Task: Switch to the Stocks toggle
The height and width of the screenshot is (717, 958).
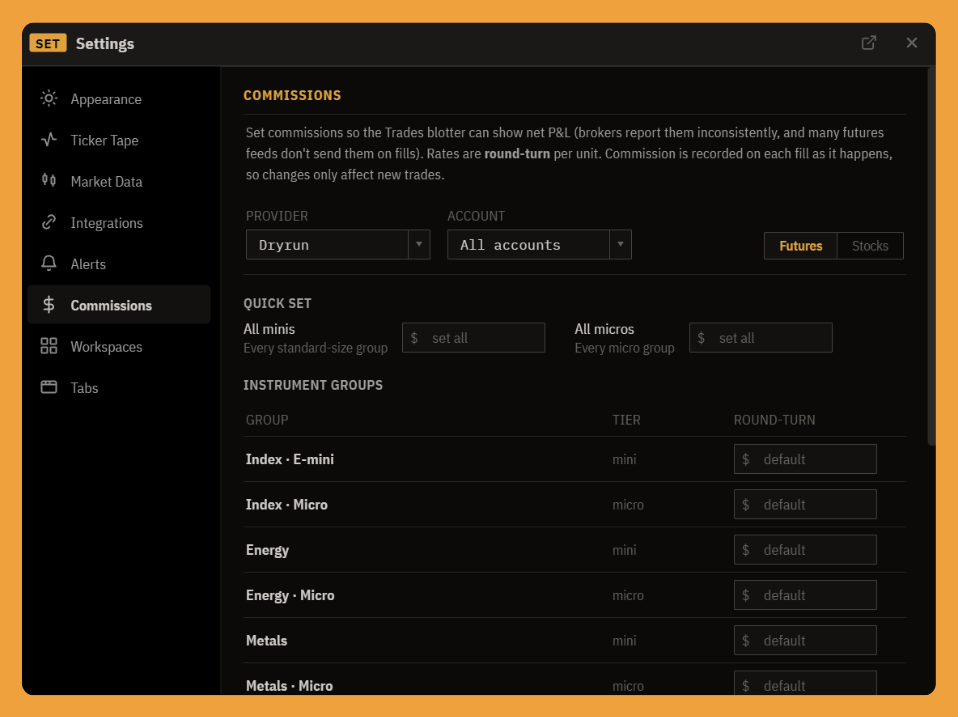Action: pyautogui.click(x=870, y=246)
